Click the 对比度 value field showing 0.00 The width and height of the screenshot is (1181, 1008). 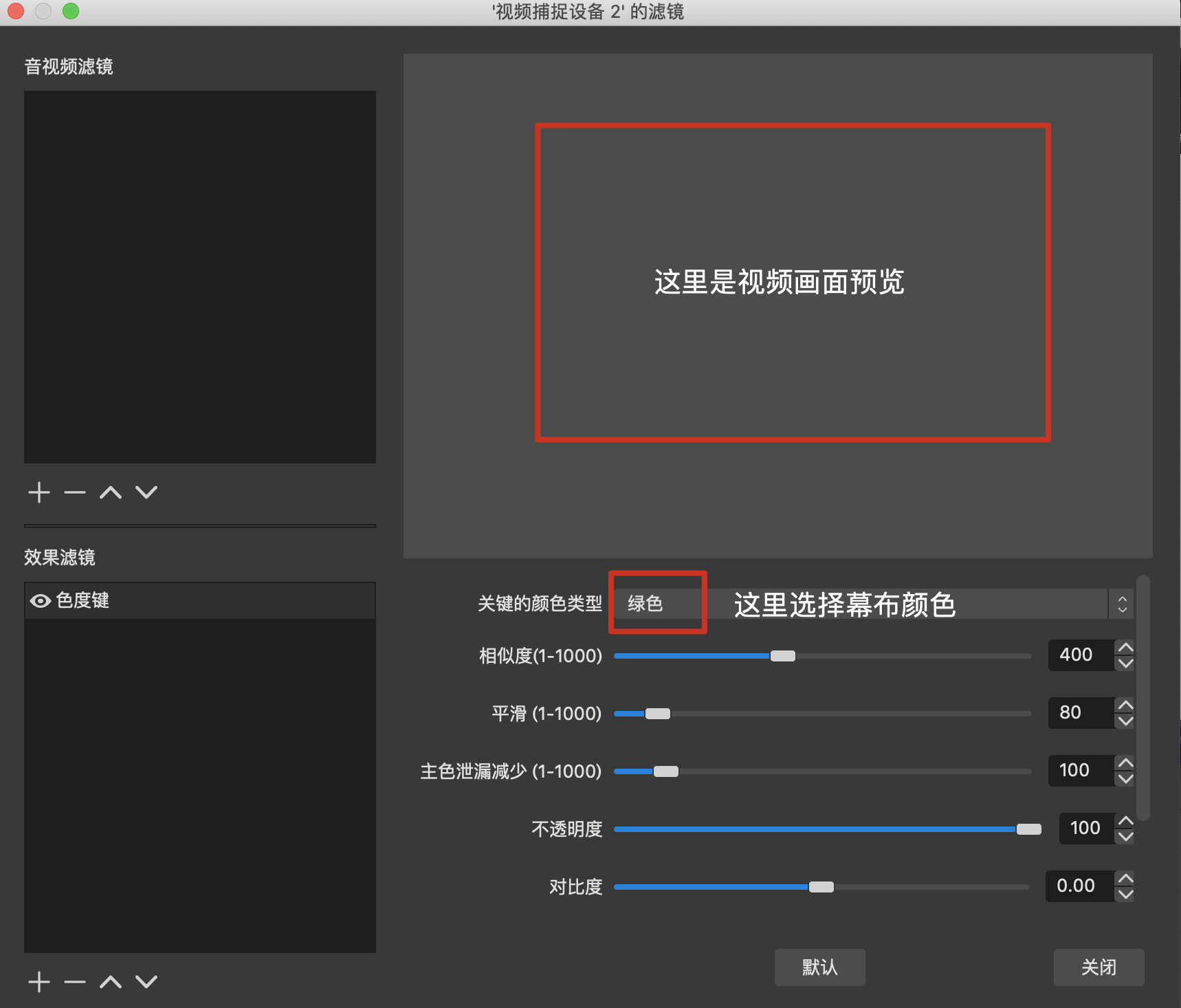pyautogui.click(x=1080, y=886)
